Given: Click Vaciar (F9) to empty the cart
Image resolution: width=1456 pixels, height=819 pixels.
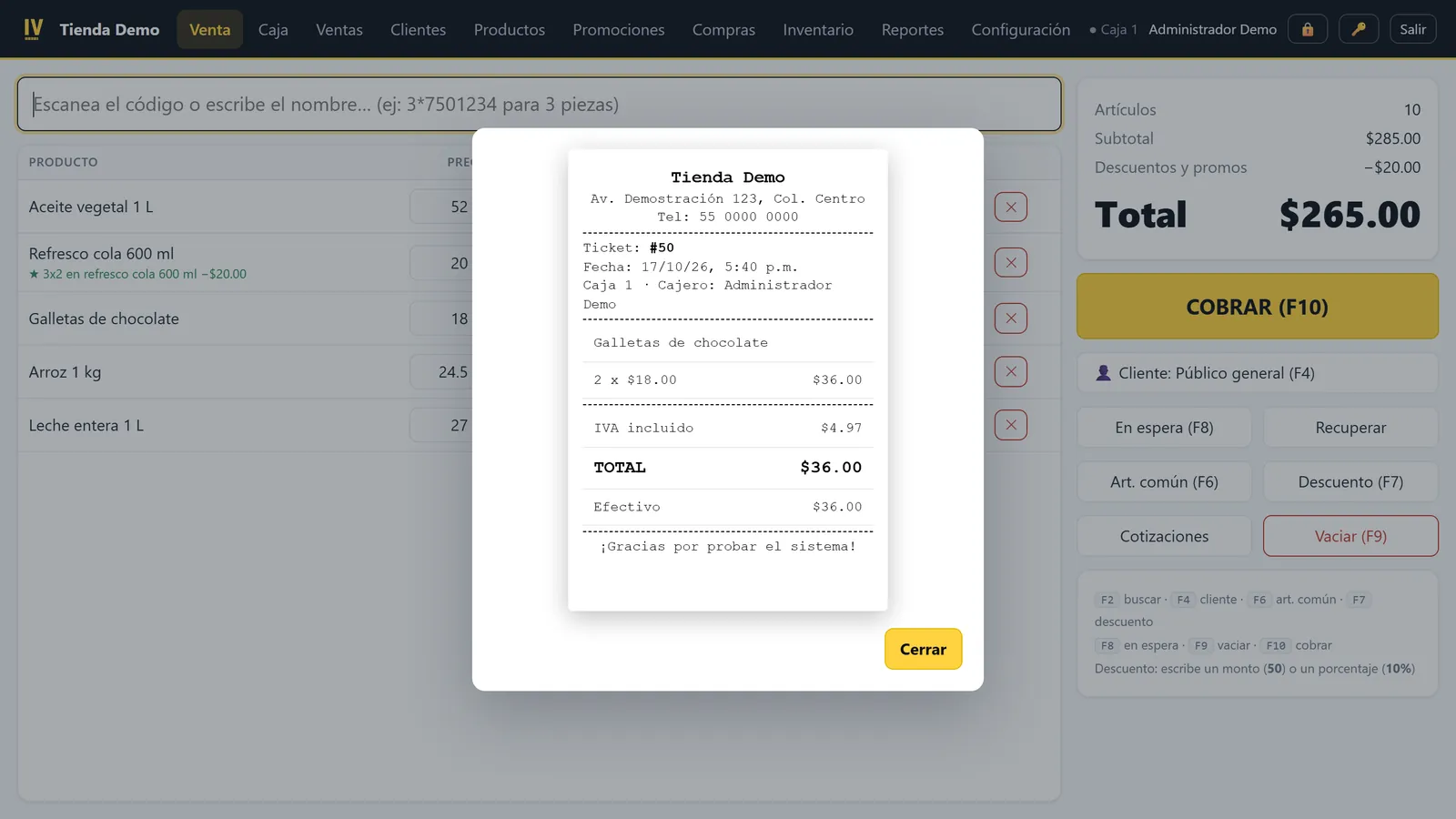Looking at the screenshot, I should (x=1350, y=536).
